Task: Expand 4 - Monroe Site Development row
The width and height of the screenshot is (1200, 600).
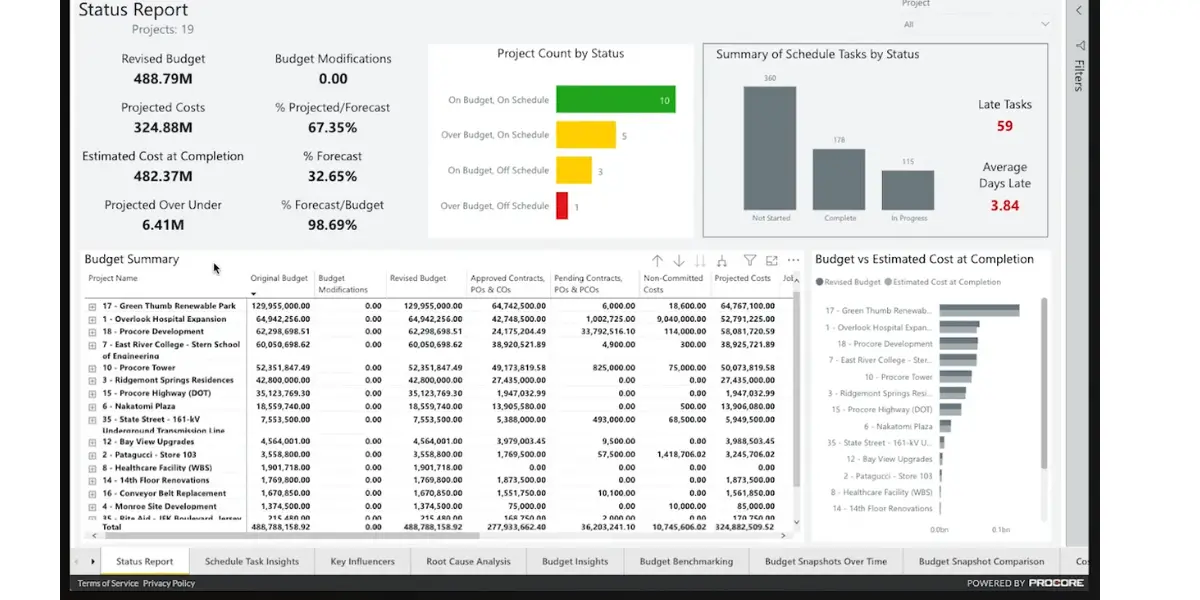Action: coord(92,506)
